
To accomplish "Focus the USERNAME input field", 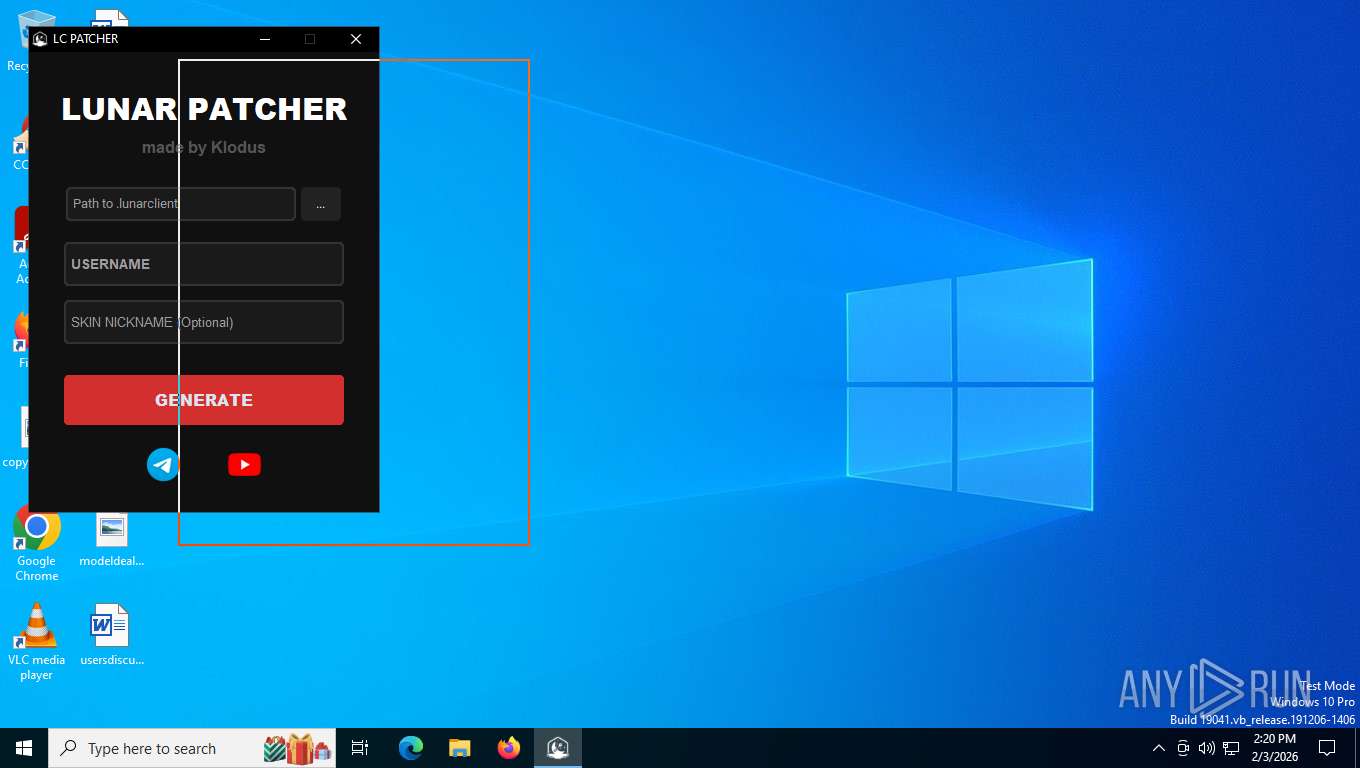I will click(204, 264).
